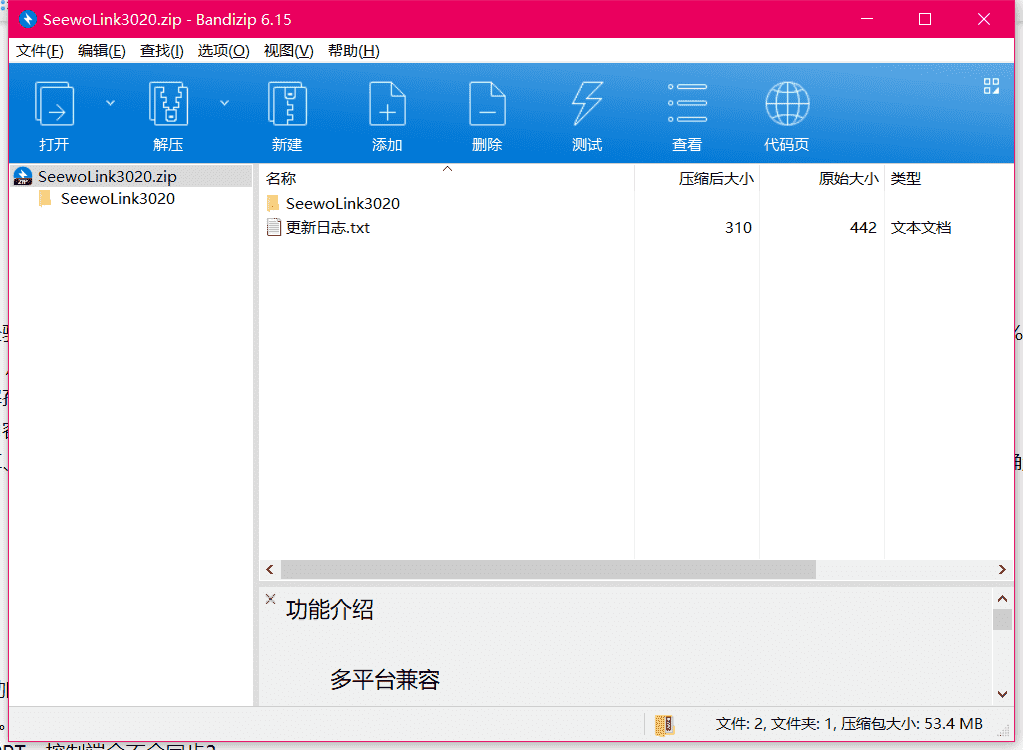Open the 帮助(H) menu
Image resolution: width=1023 pixels, height=750 pixels.
354,51
